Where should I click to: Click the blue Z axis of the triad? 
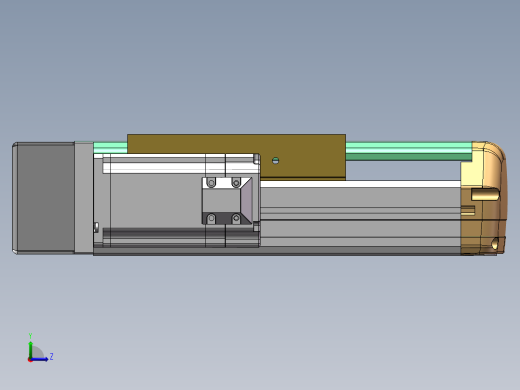pos(40,359)
